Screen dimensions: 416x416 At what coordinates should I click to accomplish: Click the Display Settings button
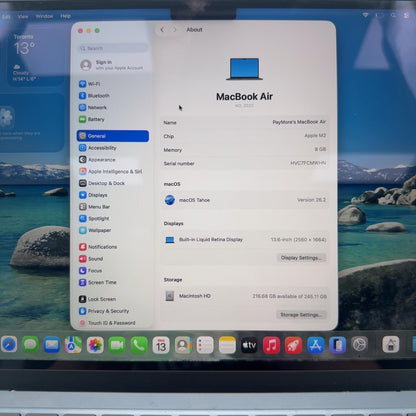click(301, 258)
